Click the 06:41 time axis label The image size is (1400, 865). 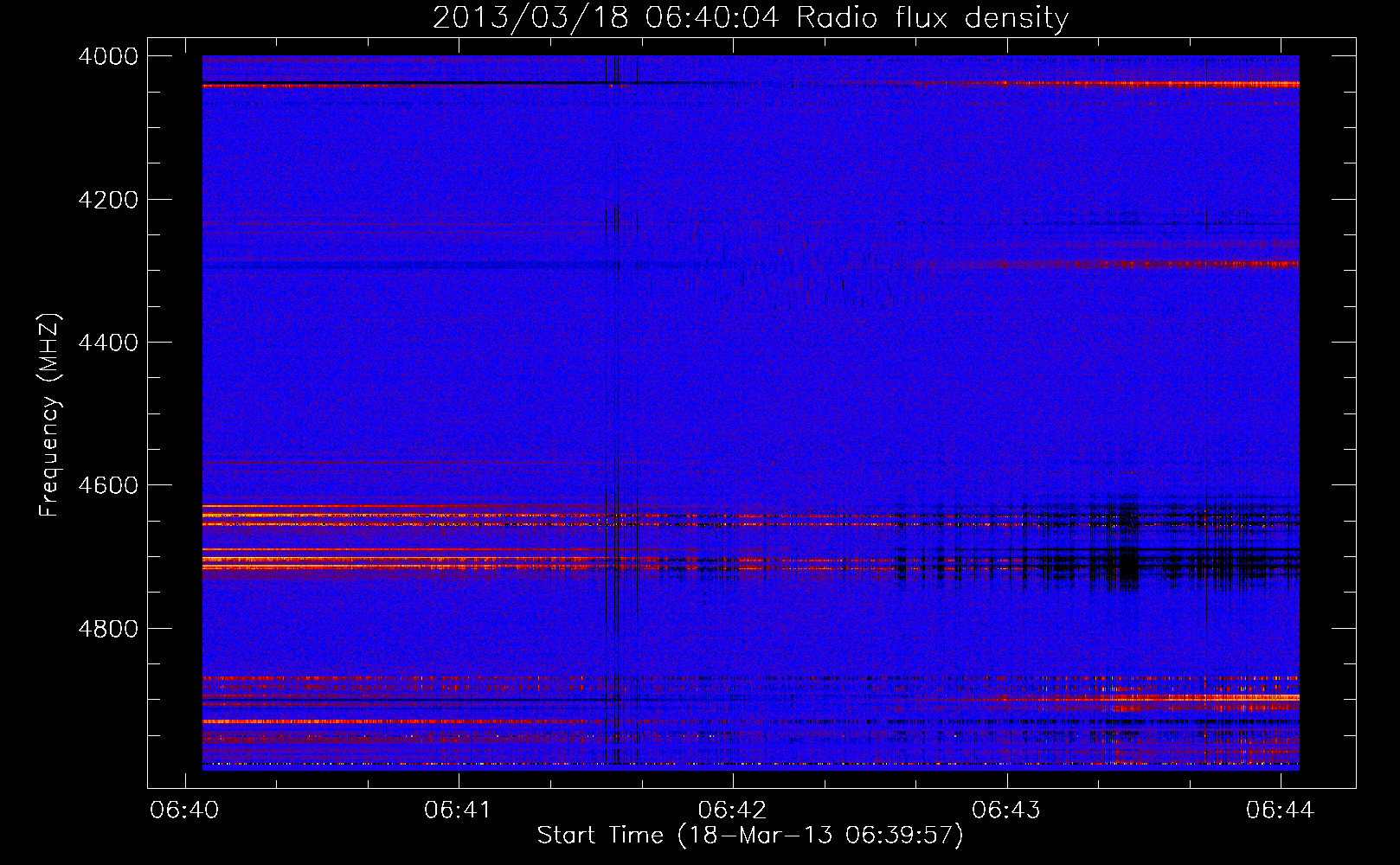(458, 810)
